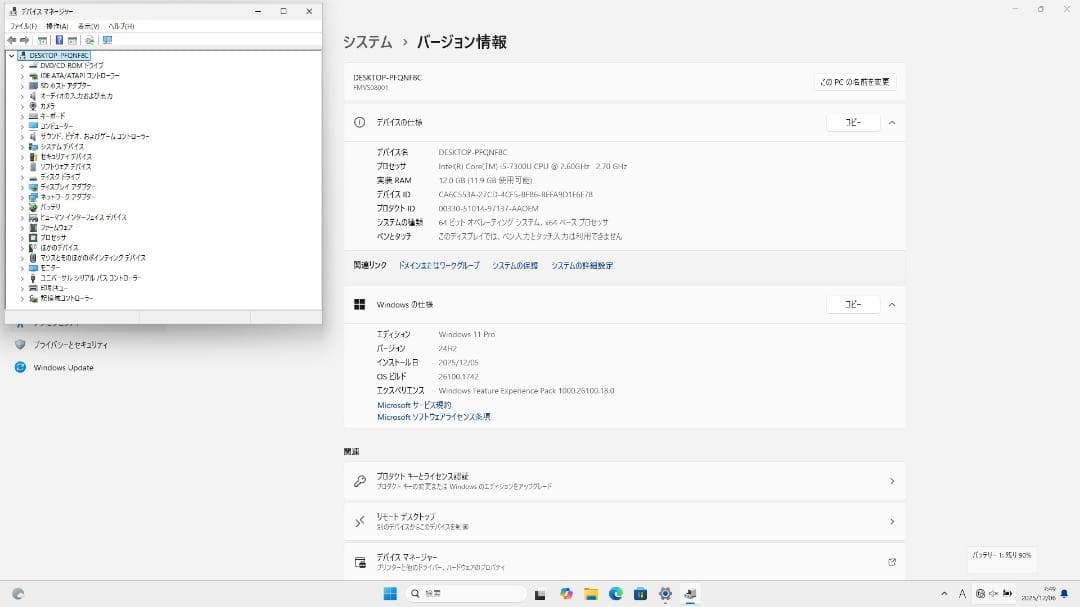Screen dimensions: 1080x607
Task: Expand the ネットワーク アダプター tree node
Action: click(x=22, y=197)
